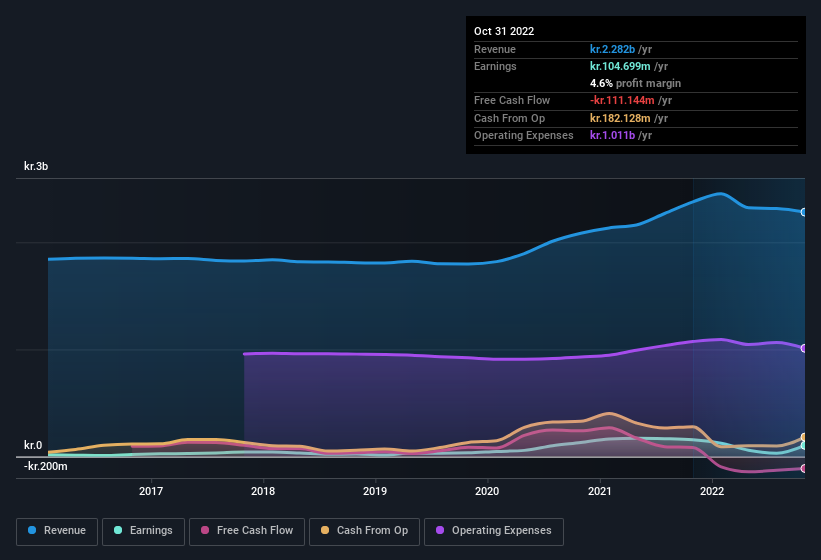The width and height of the screenshot is (821, 560).
Task: Click the 2017 x-axis label
Action: 151,491
